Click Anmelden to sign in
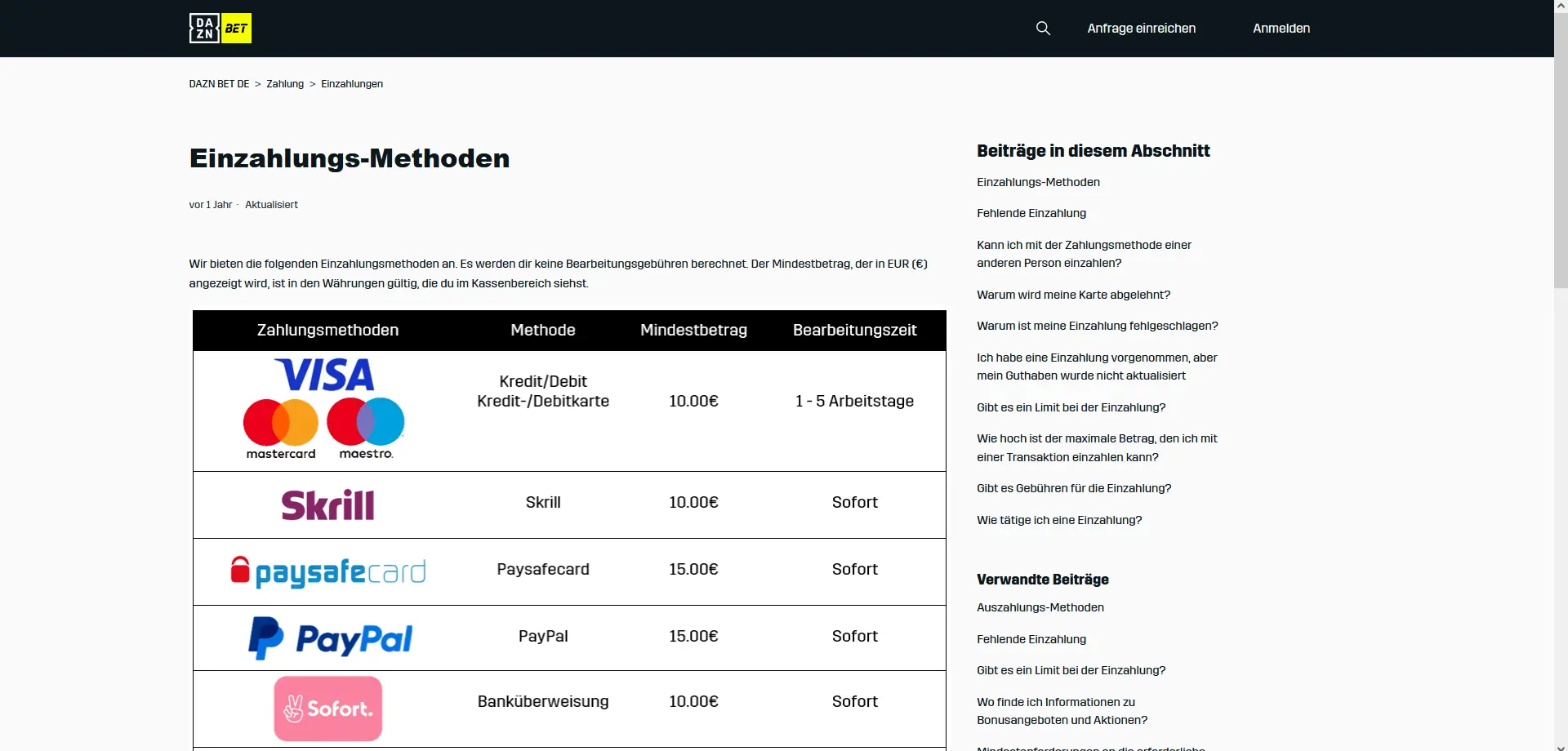The height and width of the screenshot is (751, 1568). pos(1281,29)
